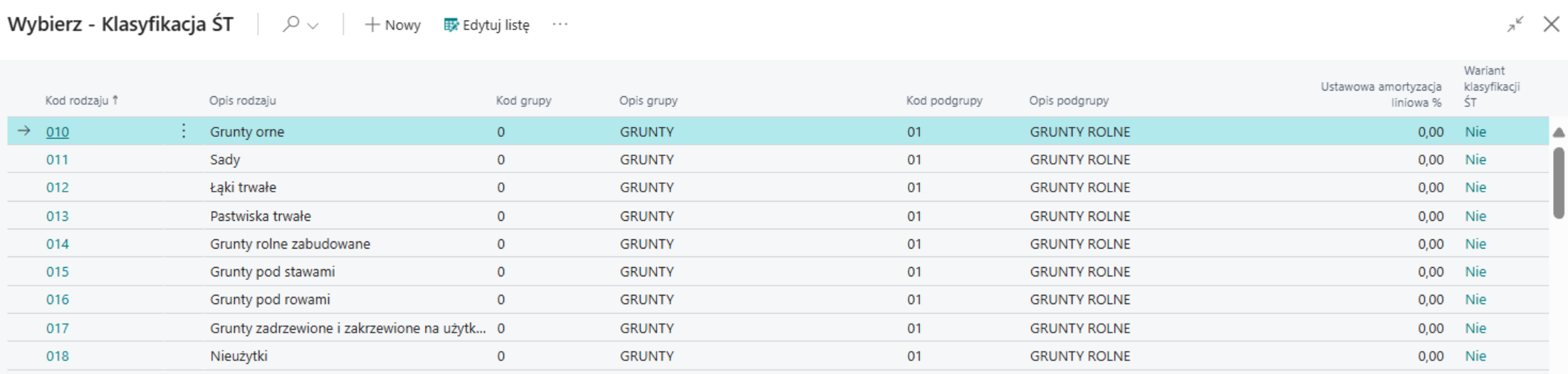
Task: Click the Opis podgrupy column header
Action: click(1068, 100)
